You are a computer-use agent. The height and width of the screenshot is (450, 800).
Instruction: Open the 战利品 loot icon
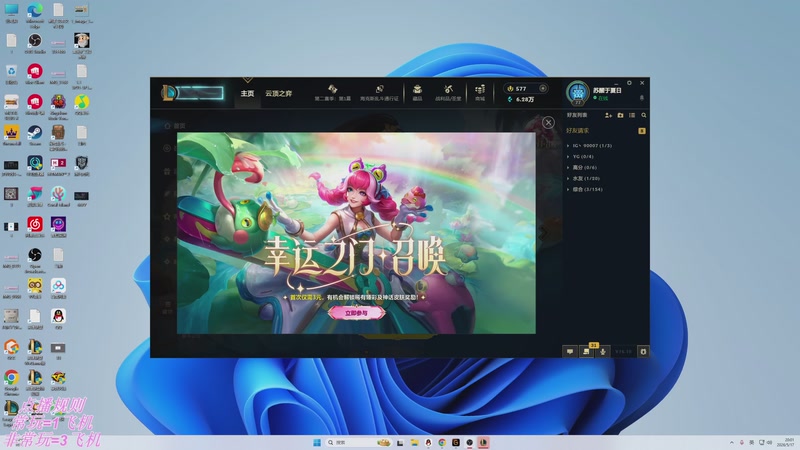(448, 92)
